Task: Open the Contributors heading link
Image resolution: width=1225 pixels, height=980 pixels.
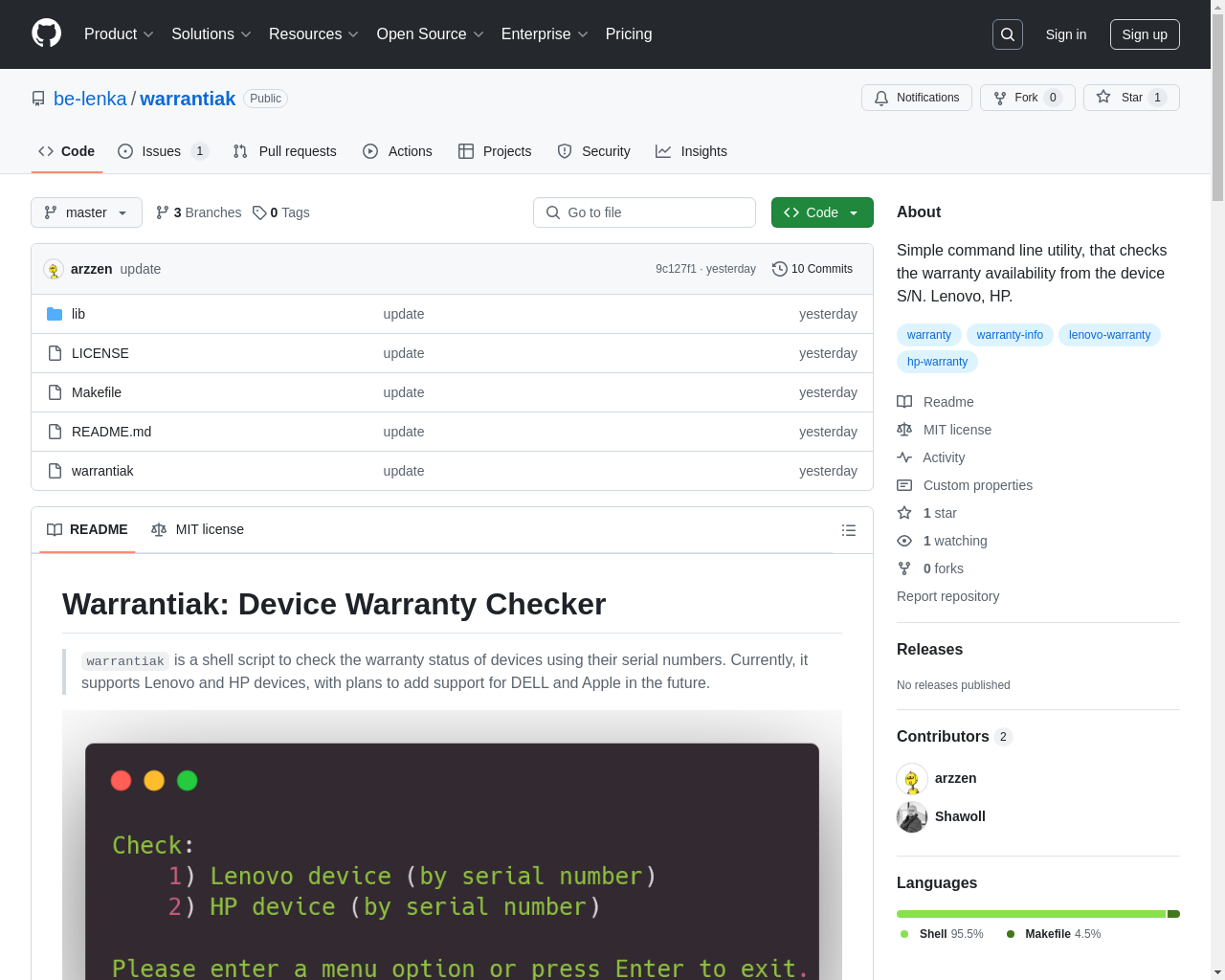Action: coord(954,736)
